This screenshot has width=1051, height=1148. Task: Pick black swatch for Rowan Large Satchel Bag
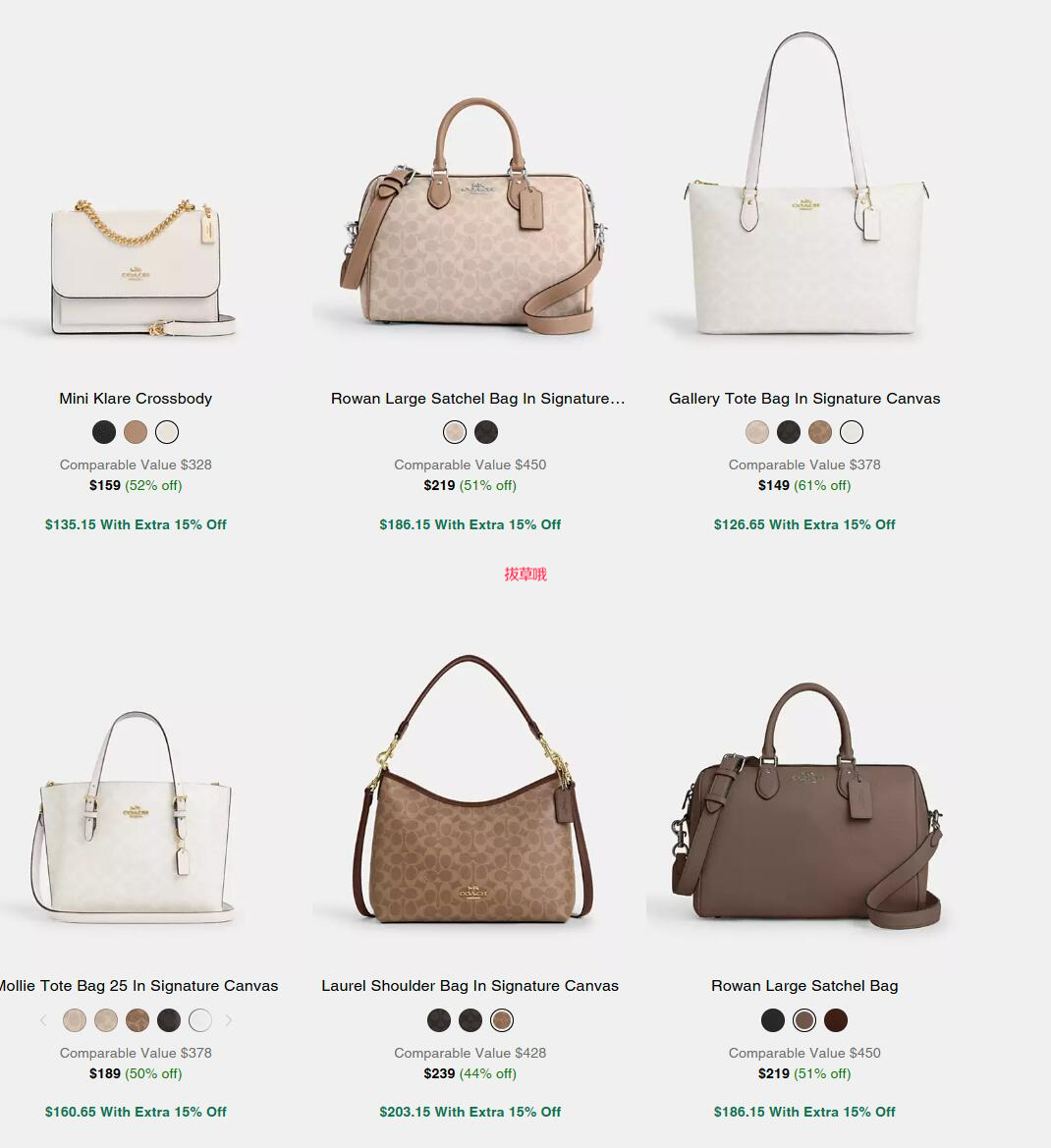coord(773,1020)
